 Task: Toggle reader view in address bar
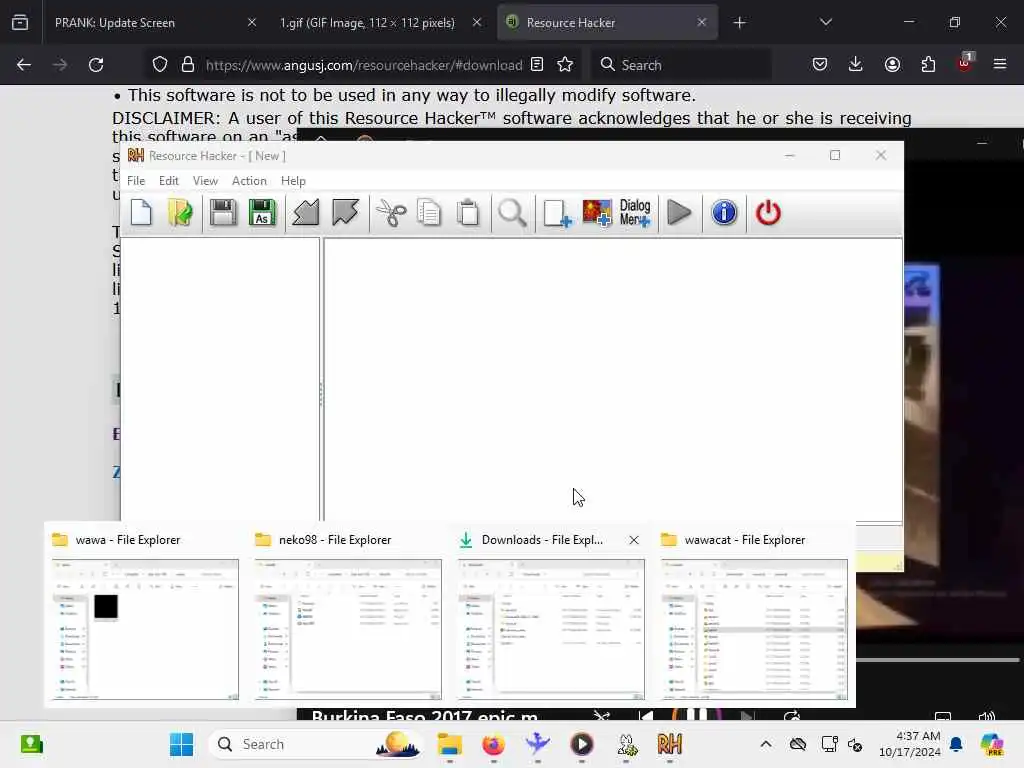tap(537, 64)
